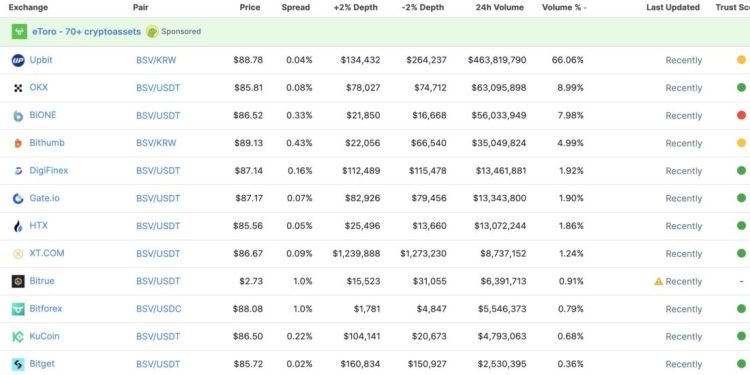Open Upbit's BSV/KRW pair link
The width and height of the screenshot is (750, 375).
point(156,60)
